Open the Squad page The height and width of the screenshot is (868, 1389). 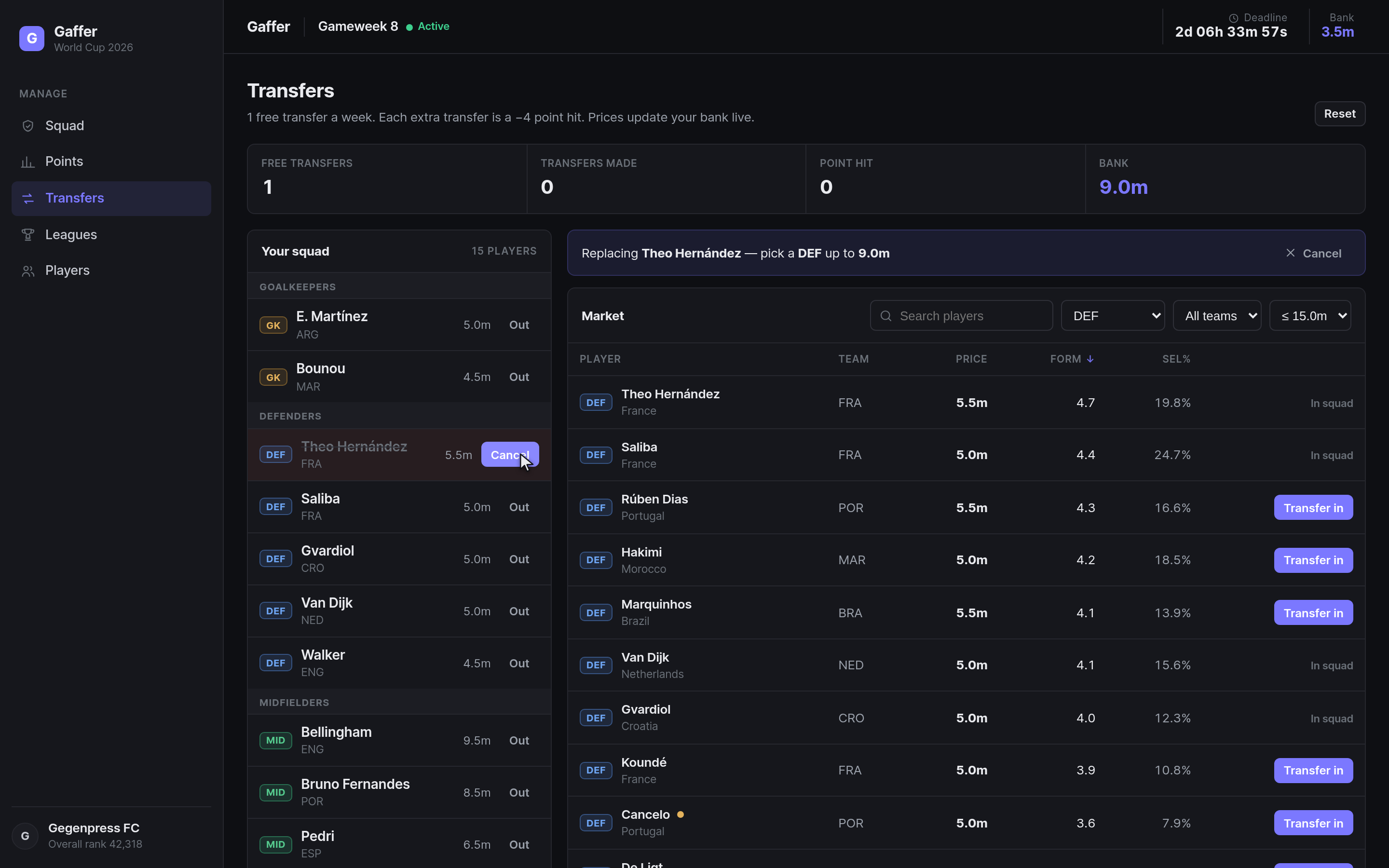click(111, 126)
